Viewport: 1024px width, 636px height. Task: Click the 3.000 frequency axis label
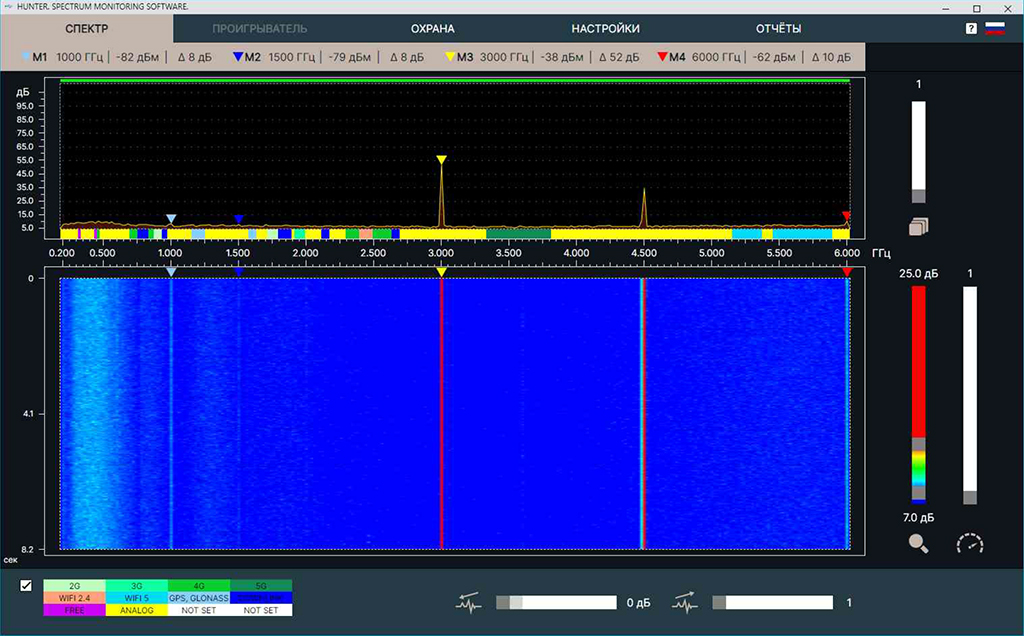coord(441,253)
